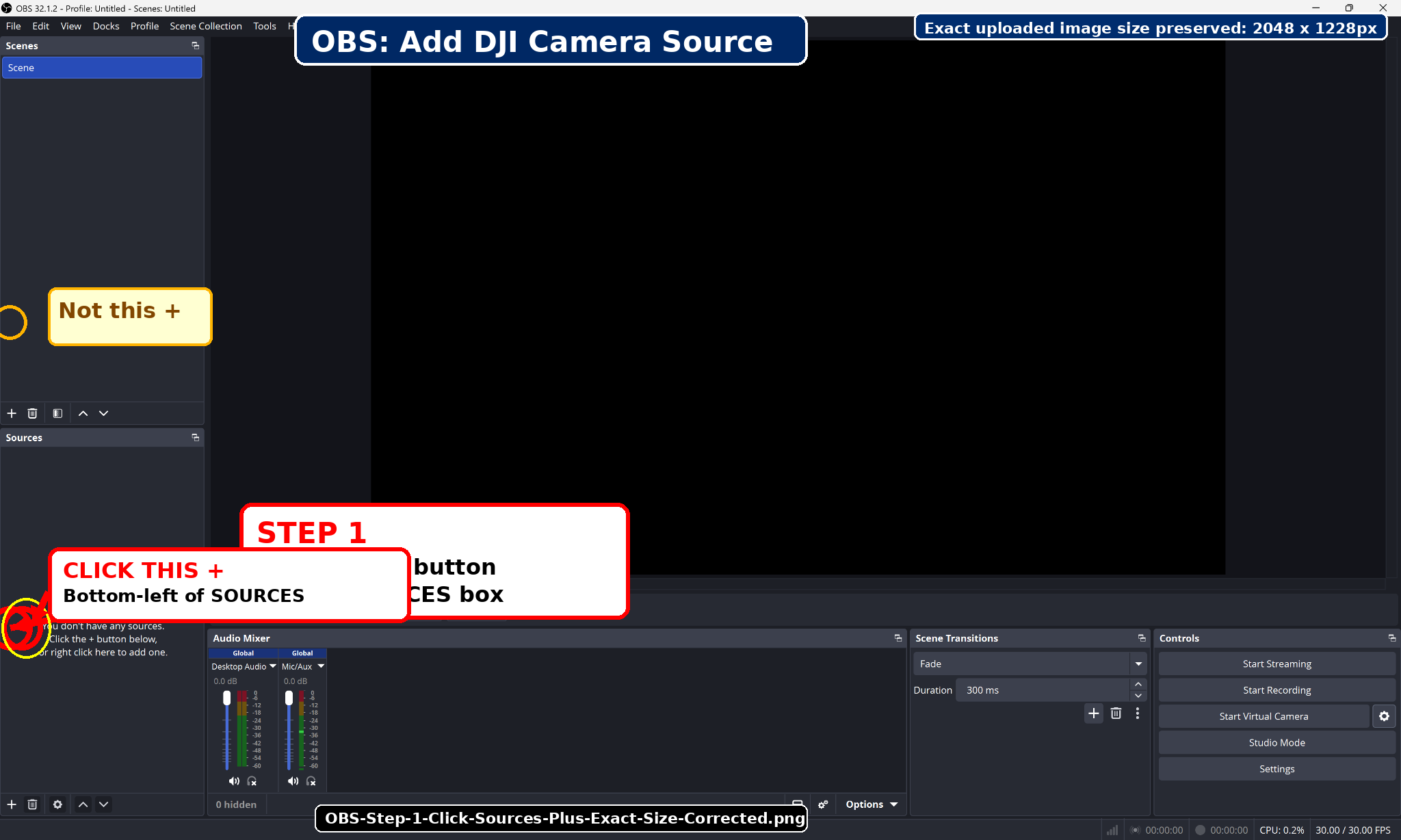Open the View menu
Image resolution: width=1401 pixels, height=840 pixels.
pyautogui.click(x=71, y=26)
